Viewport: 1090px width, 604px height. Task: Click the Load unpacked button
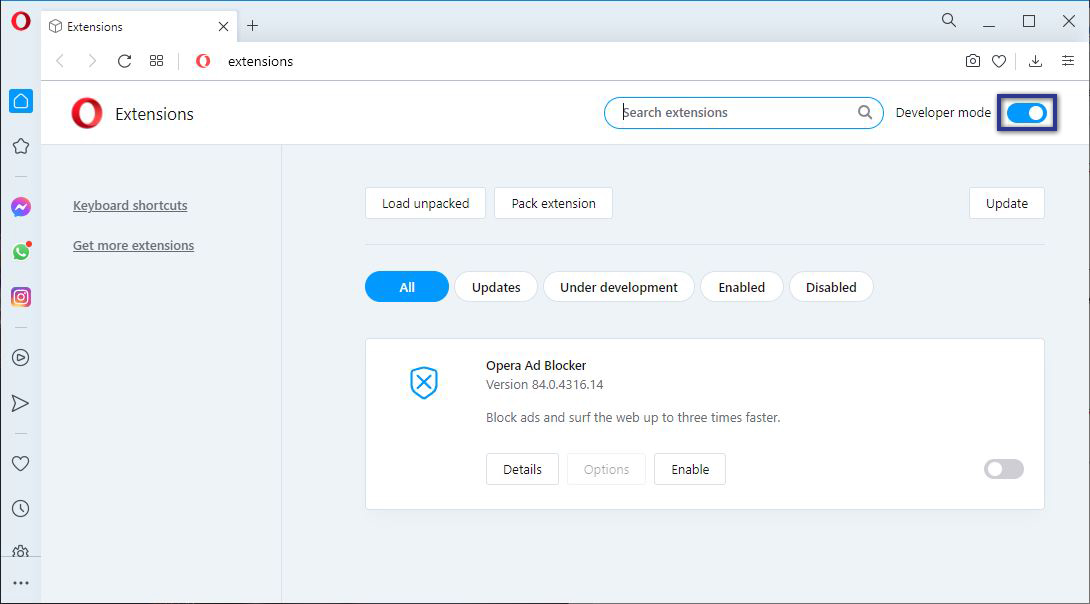[425, 203]
